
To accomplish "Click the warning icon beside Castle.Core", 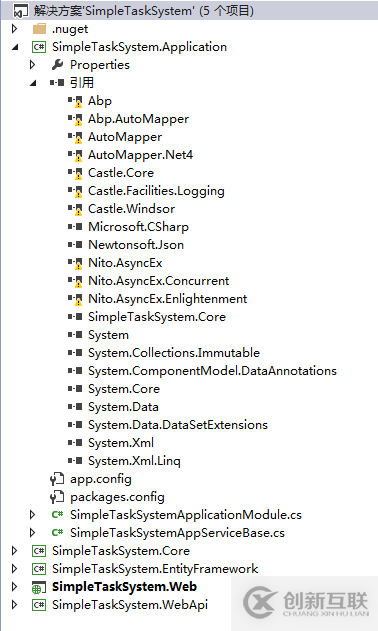I will (75, 173).
